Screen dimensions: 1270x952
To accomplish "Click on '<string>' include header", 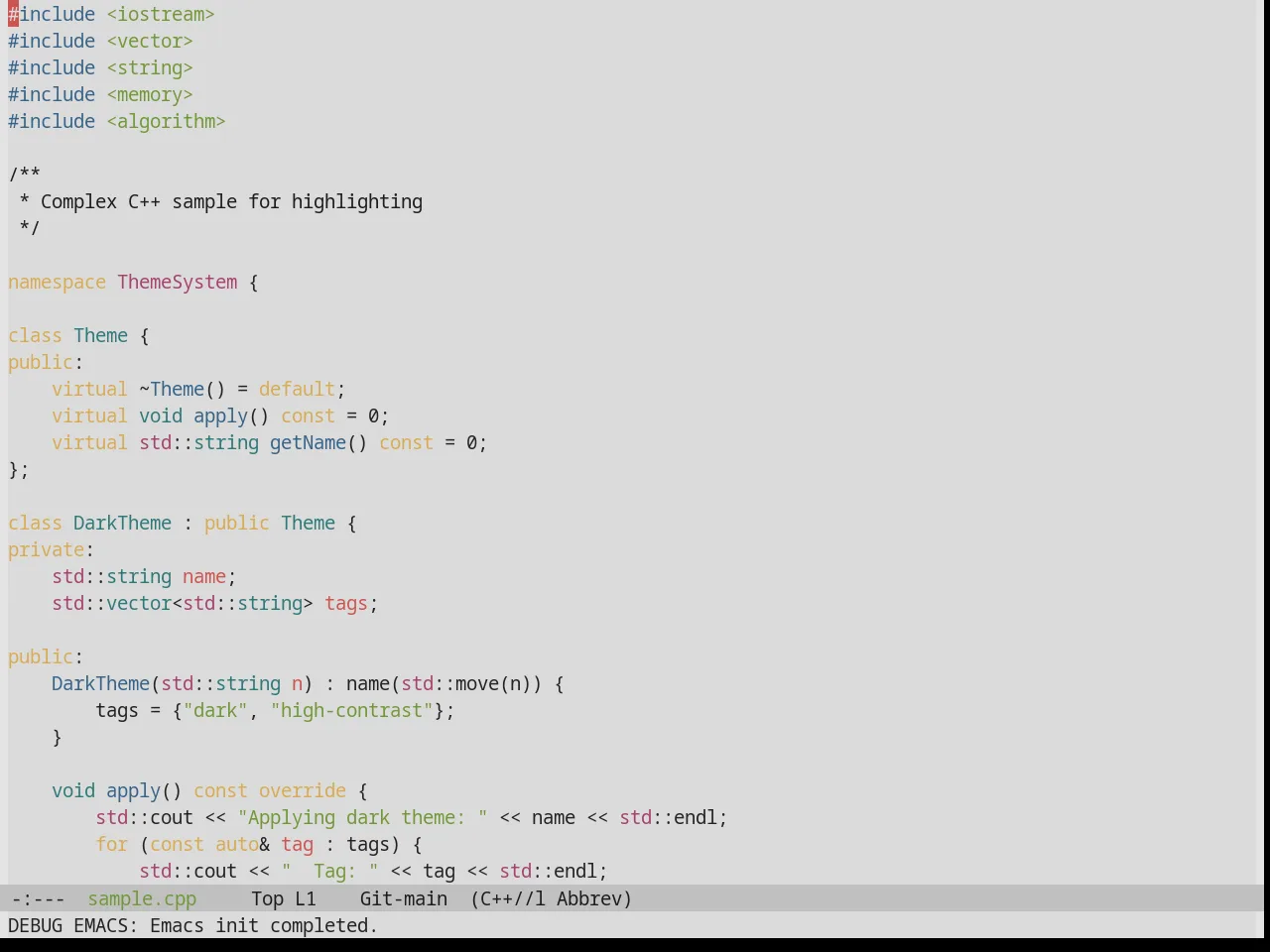I will pyautogui.click(x=150, y=67).
